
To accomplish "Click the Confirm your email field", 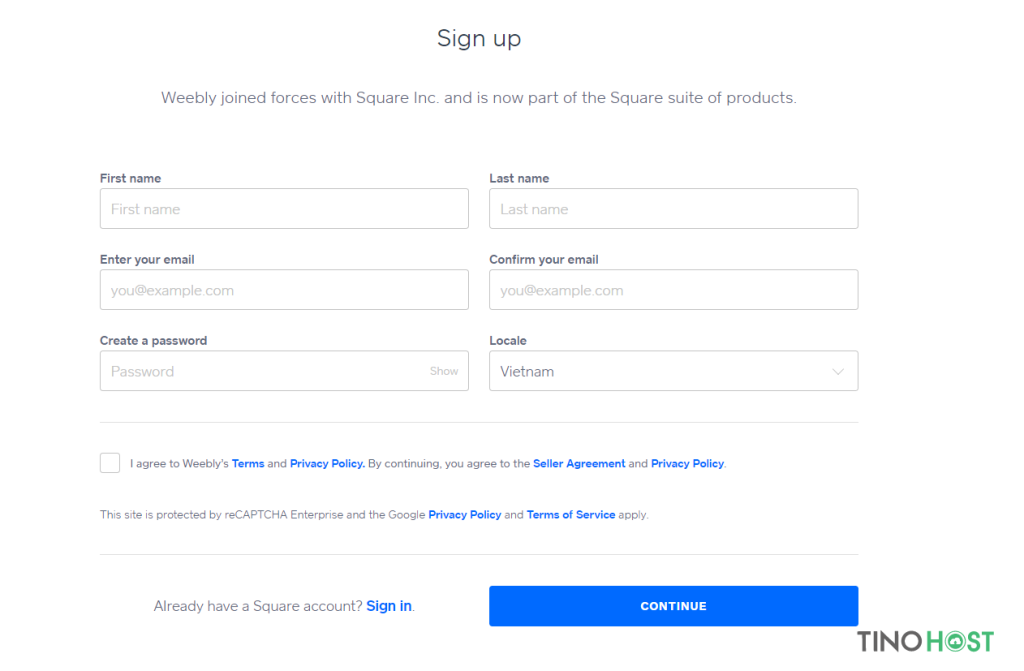I will (x=673, y=290).
